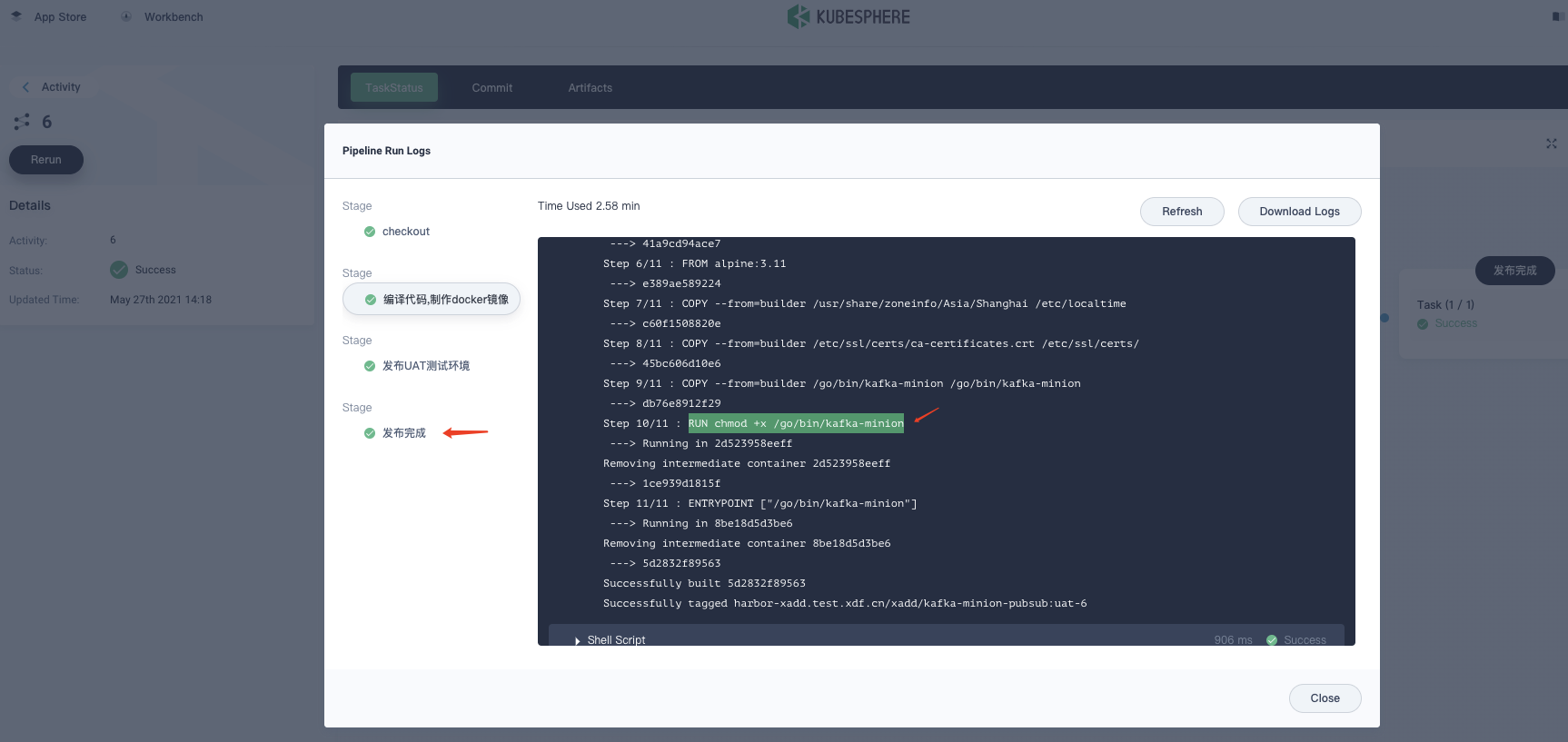Select the 编译代码,制作docker镜像 stage
The image size is (1568, 742).
tap(432, 299)
